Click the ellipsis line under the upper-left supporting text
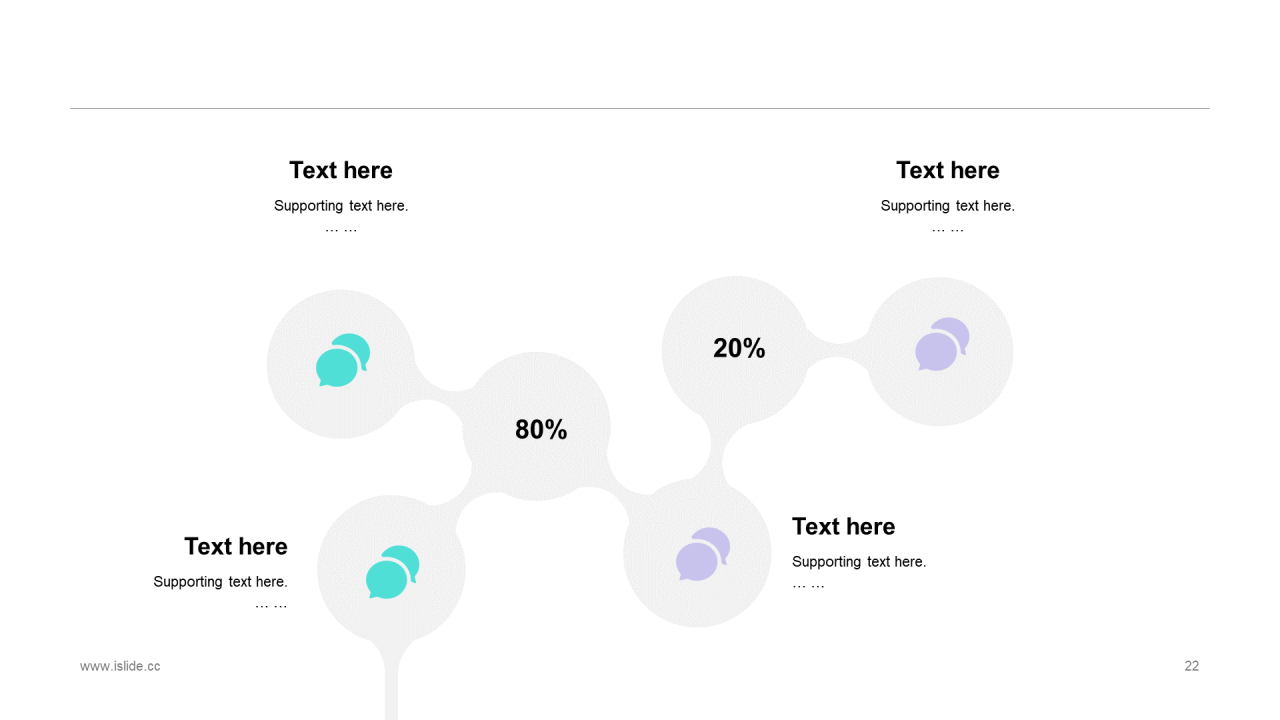 (x=341, y=229)
